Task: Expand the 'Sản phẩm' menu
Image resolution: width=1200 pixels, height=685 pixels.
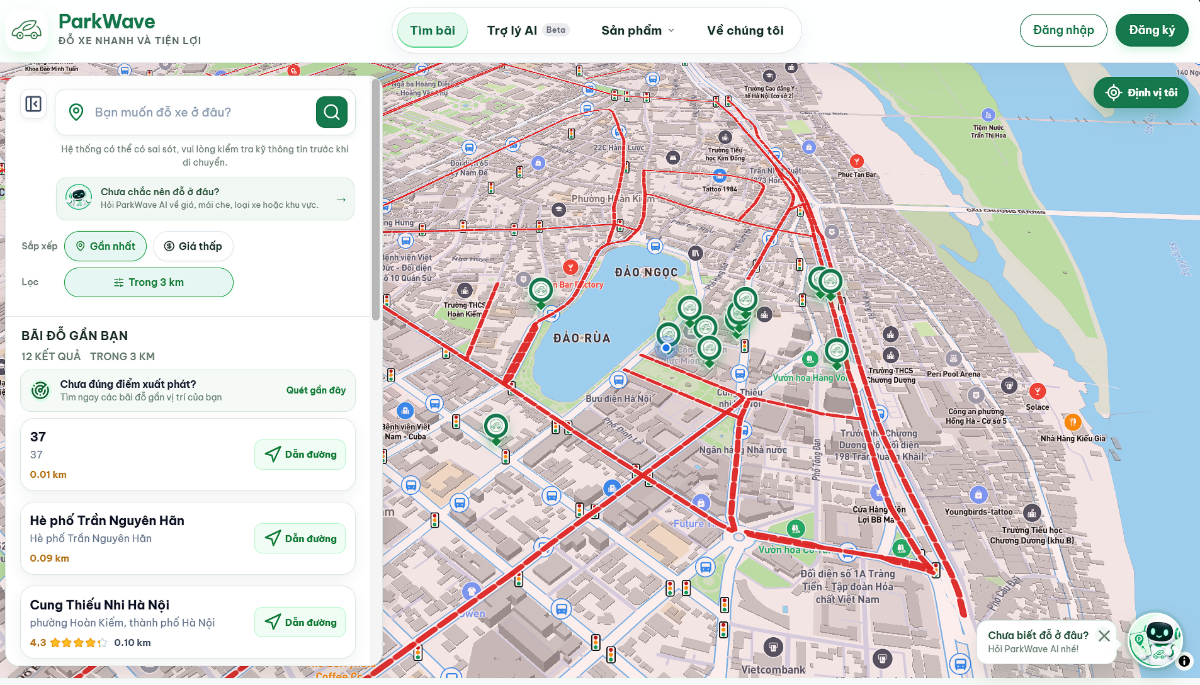Action: [638, 30]
